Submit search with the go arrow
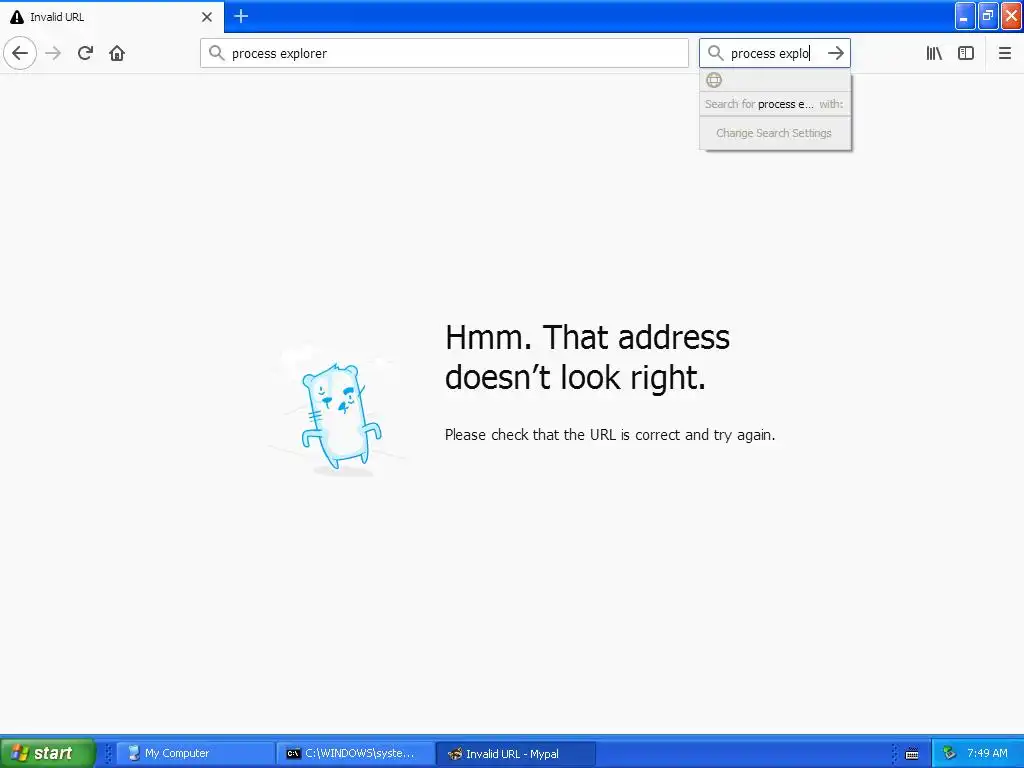The width and height of the screenshot is (1024, 768). [x=835, y=53]
